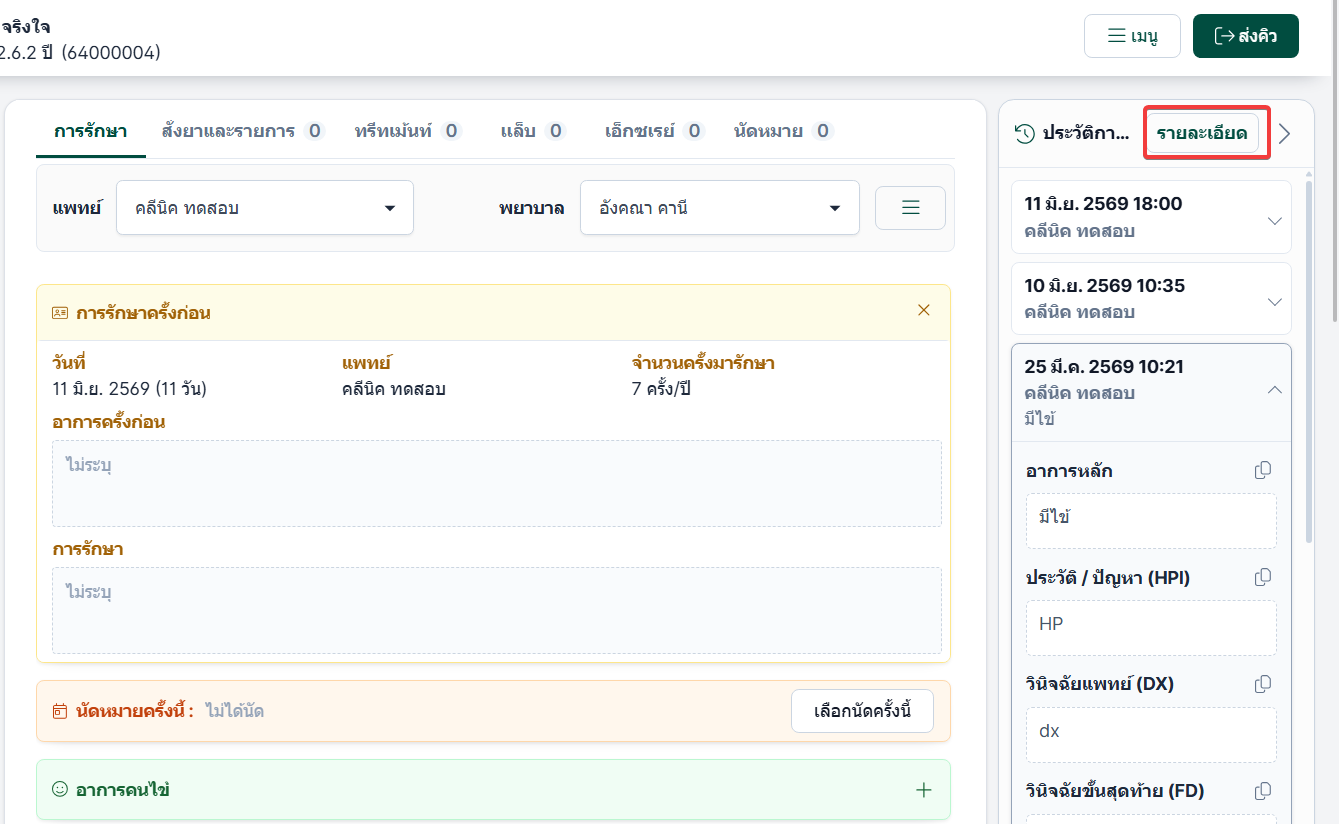
Task: Click the page vertical scrollbar at far right
Action: pos(1334,160)
